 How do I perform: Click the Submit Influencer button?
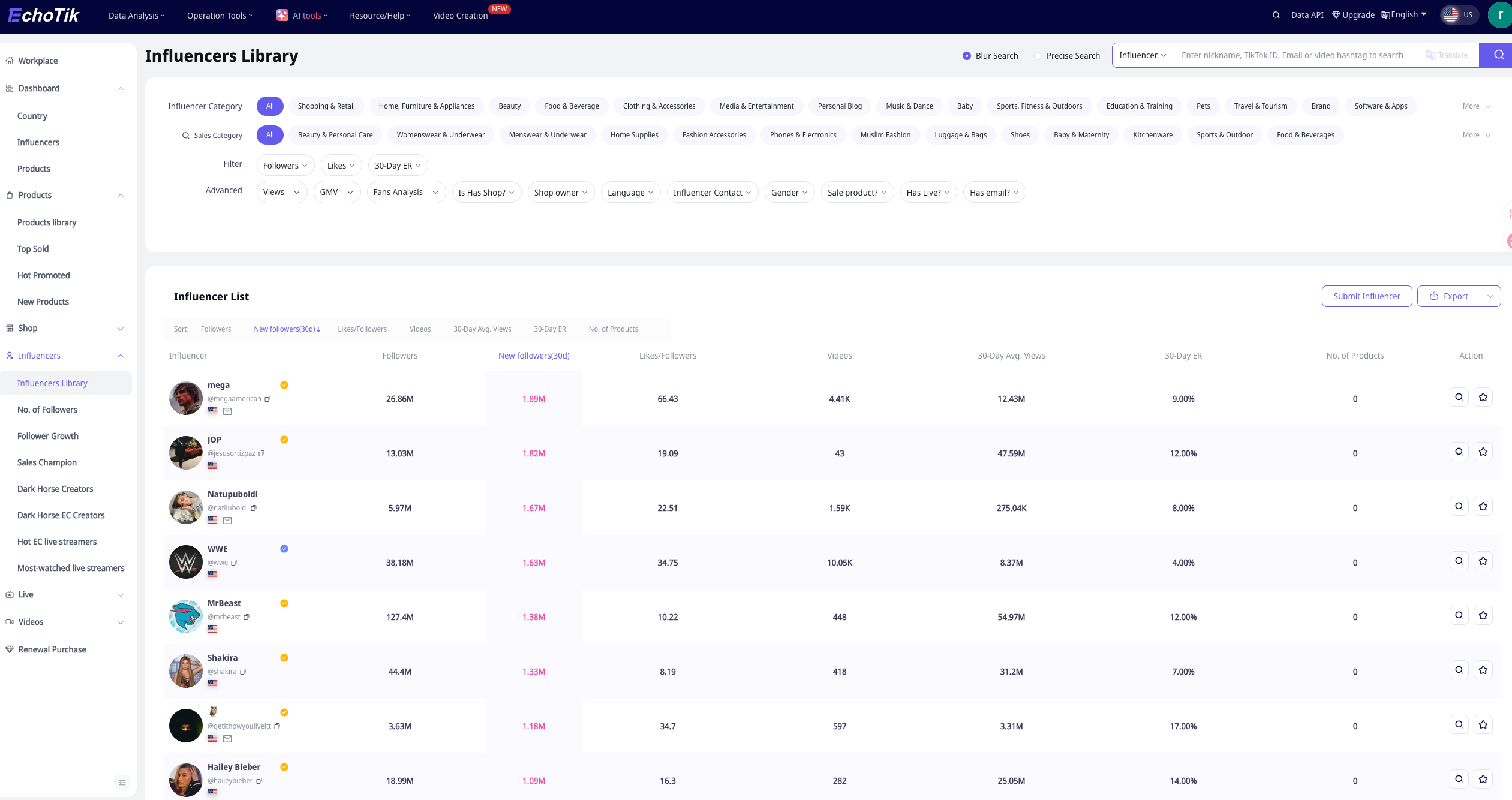(x=1367, y=296)
